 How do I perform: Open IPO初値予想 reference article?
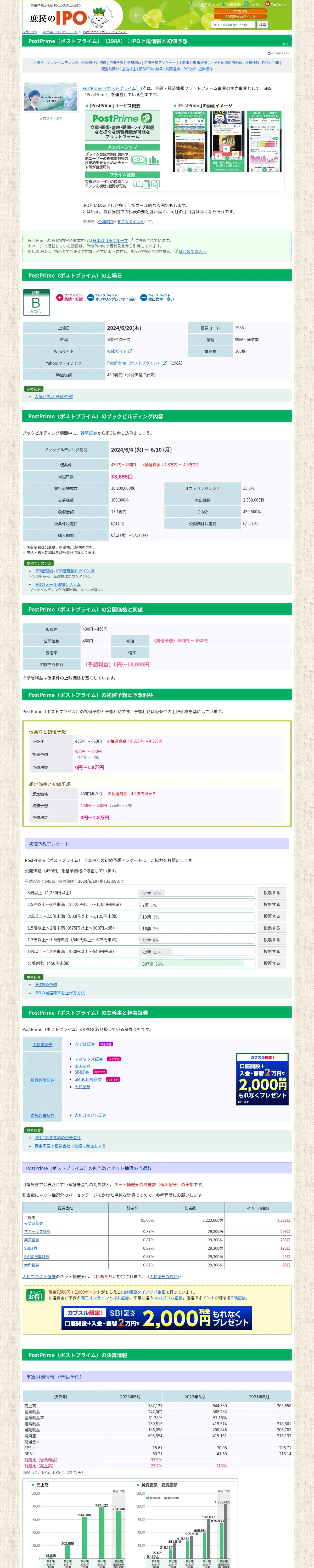(46, 984)
